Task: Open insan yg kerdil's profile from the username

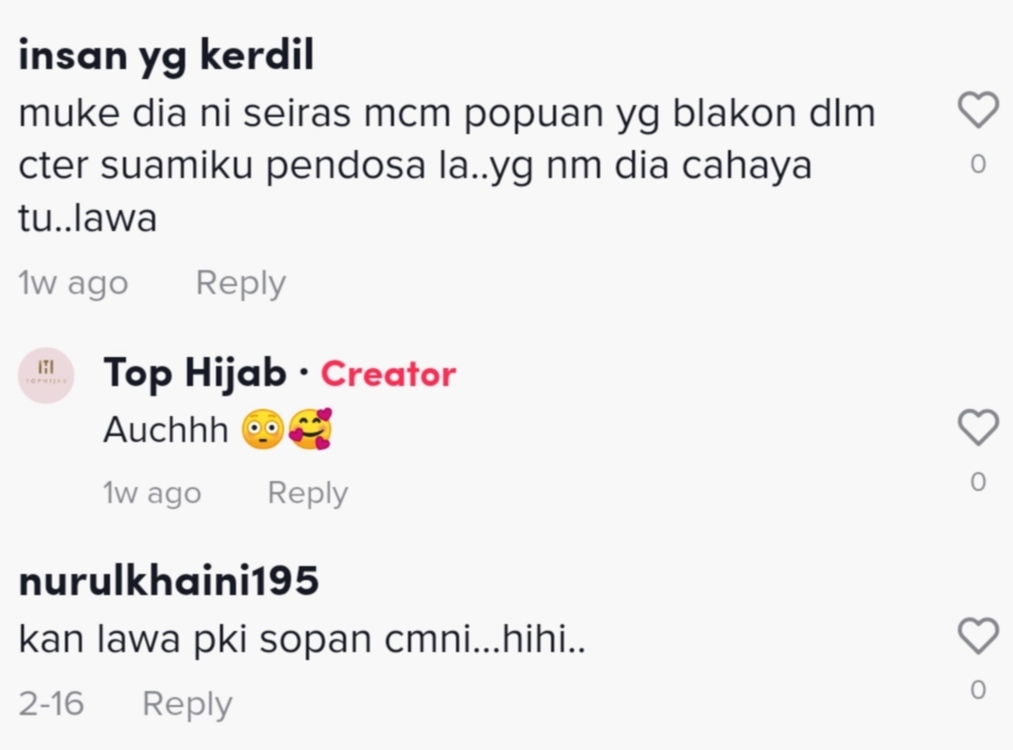Action: (166, 56)
